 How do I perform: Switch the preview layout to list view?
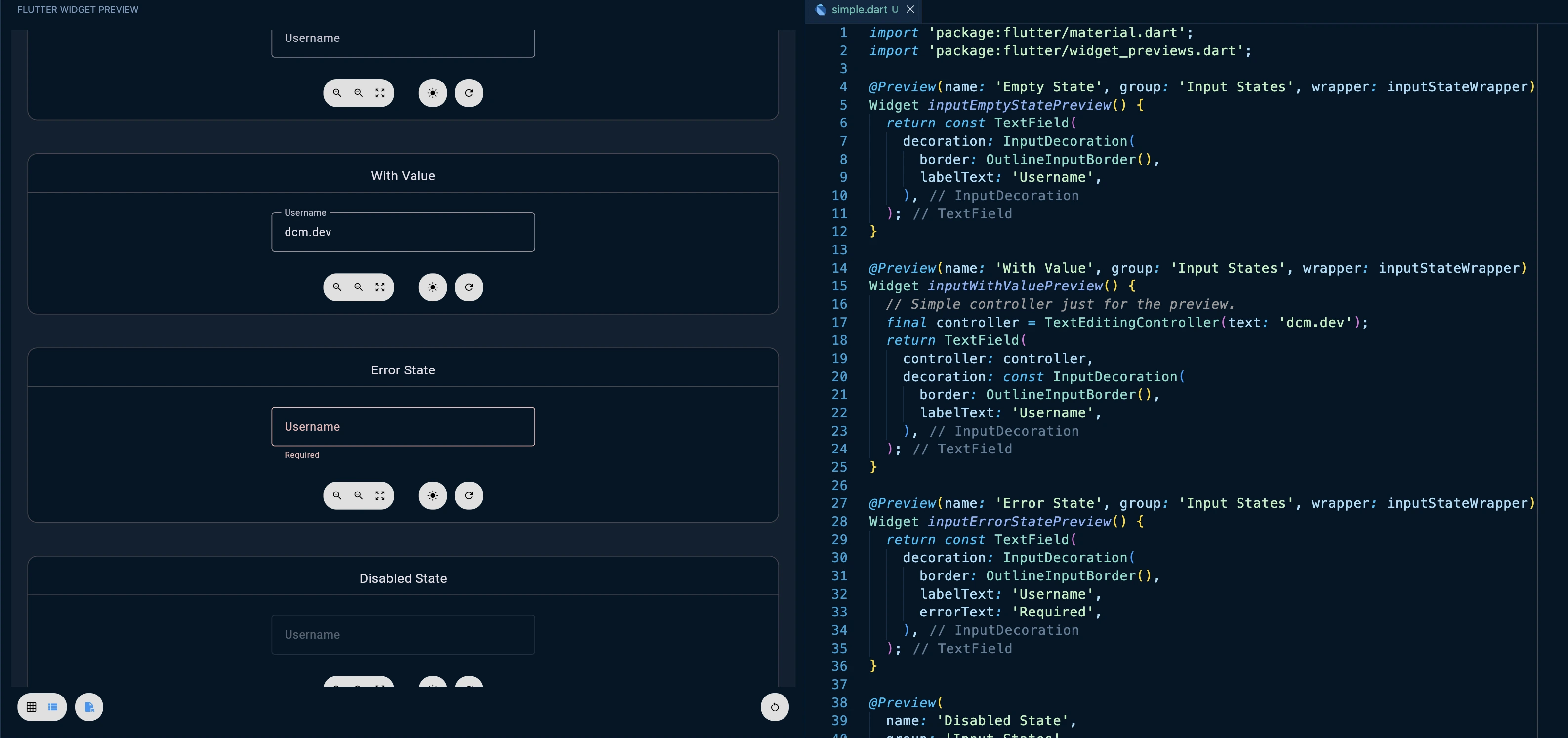[x=53, y=707]
